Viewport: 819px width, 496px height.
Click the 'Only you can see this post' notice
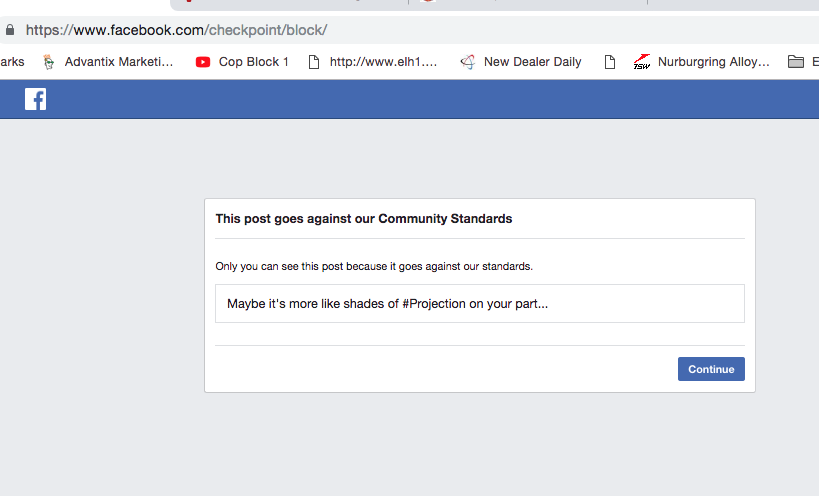tap(374, 267)
